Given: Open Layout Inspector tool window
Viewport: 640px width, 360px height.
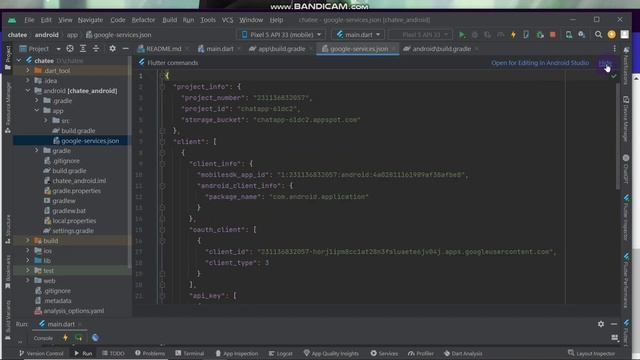Looking at the screenshot, I should click(591, 353).
